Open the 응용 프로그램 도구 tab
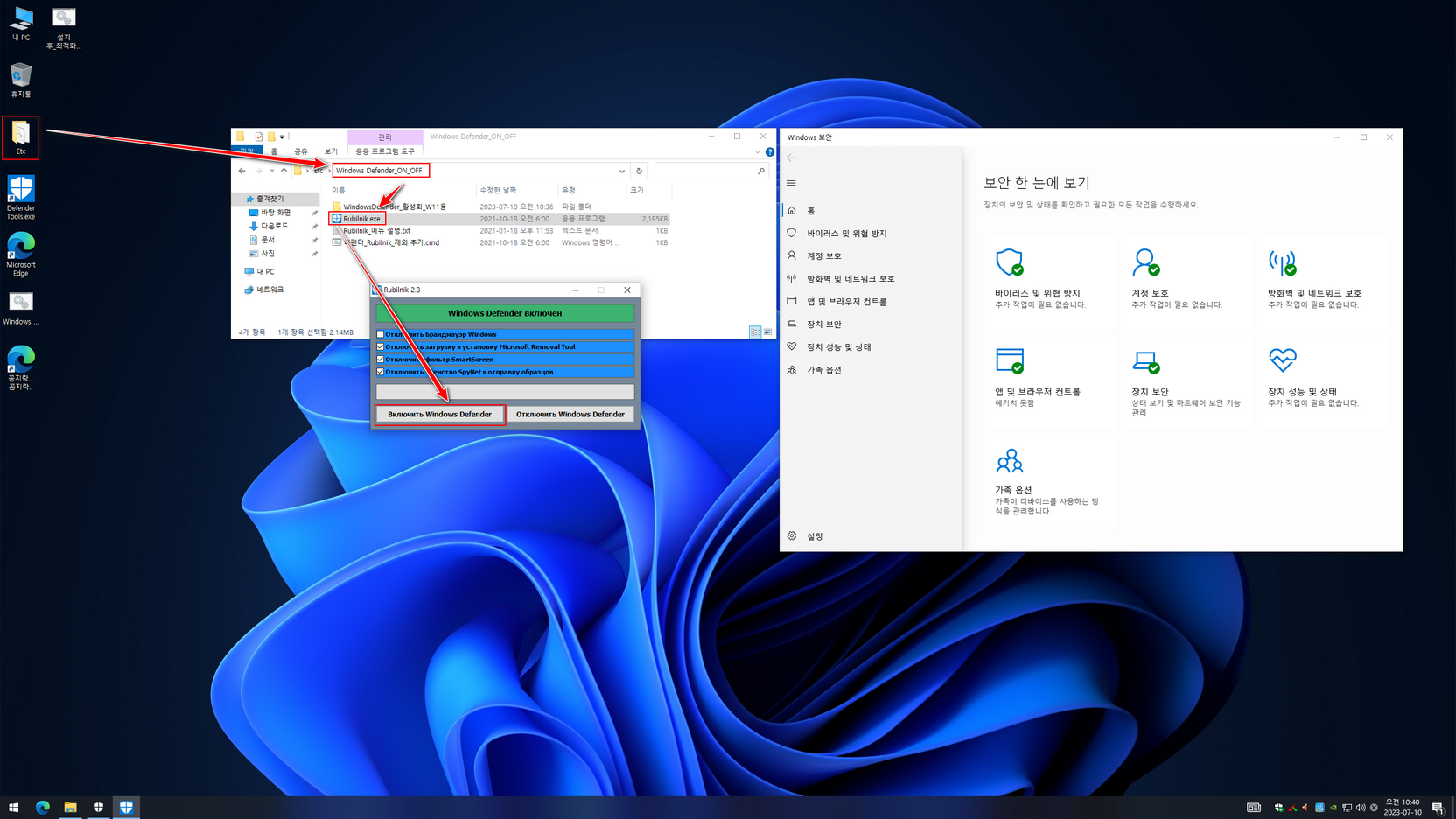This screenshot has width=1456, height=819. 385,151
